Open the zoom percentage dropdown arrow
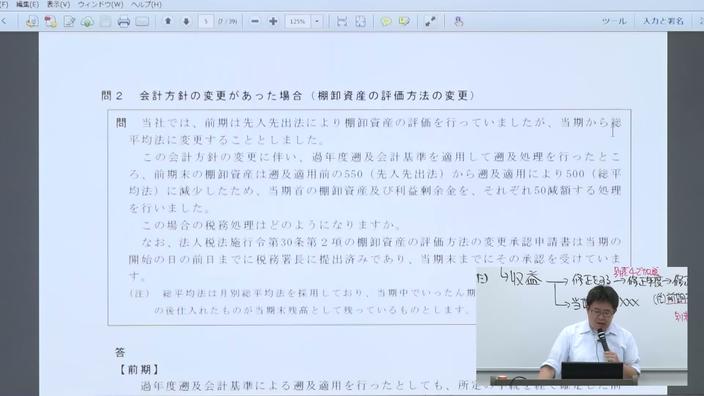Screen dimensions: 704x396 (x=317, y=21)
